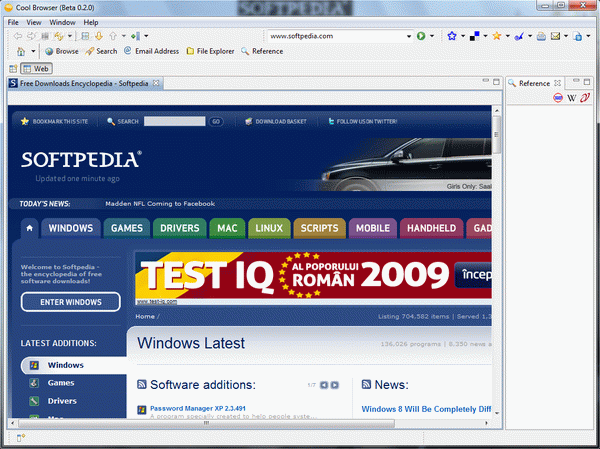Screen dimensions: 600x449
Task: Open the dropdown next to up arrow
Action: [124, 36]
